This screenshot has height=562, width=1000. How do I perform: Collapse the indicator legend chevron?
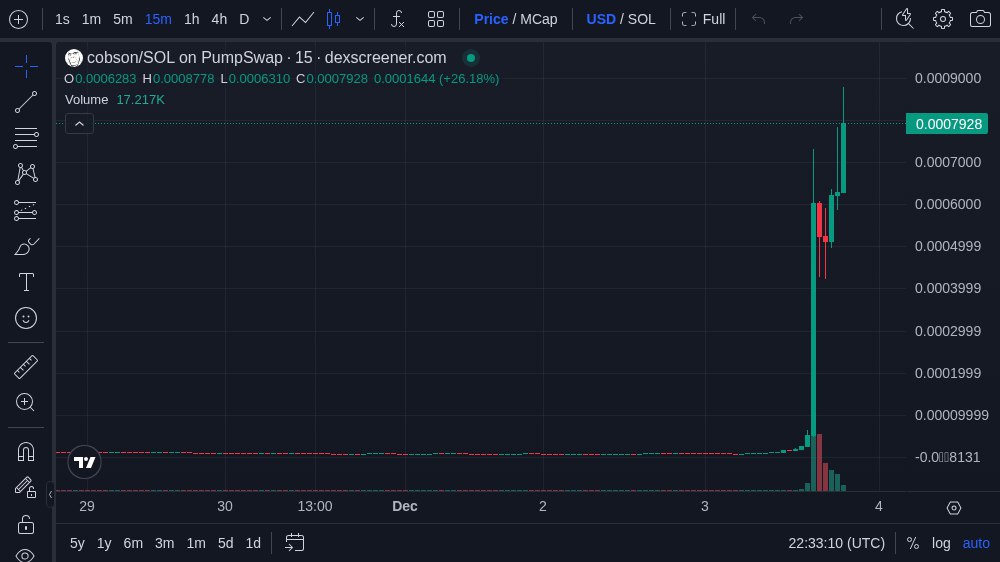79,123
